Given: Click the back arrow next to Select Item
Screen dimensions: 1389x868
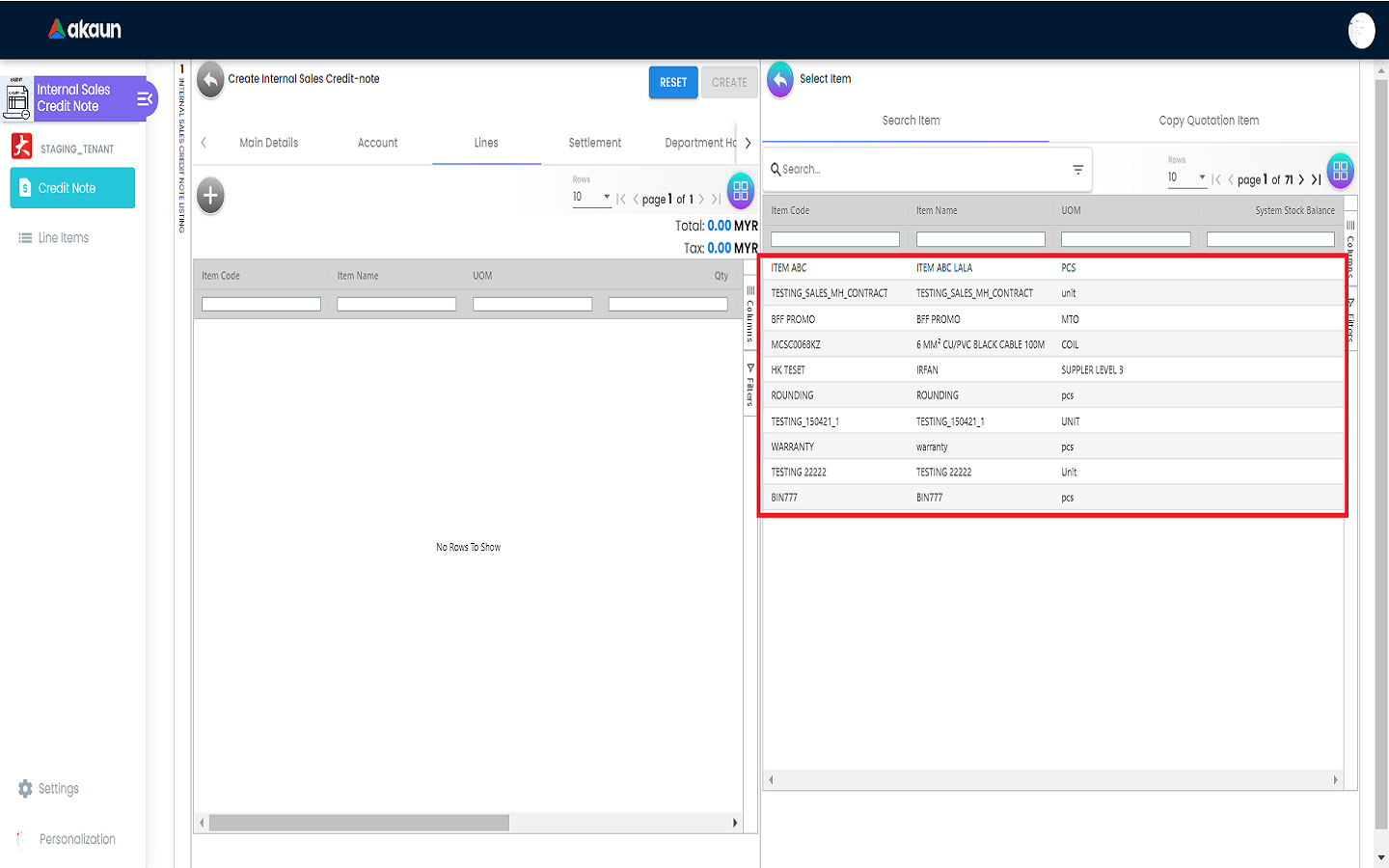Looking at the screenshot, I should [780, 80].
